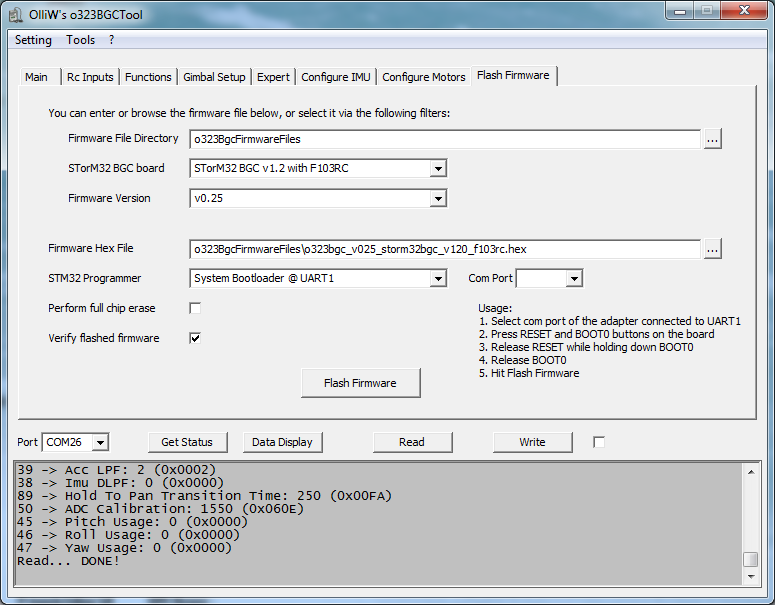This screenshot has width=775, height=605.
Task: Open the Tools menu
Action: pos(81,40)
